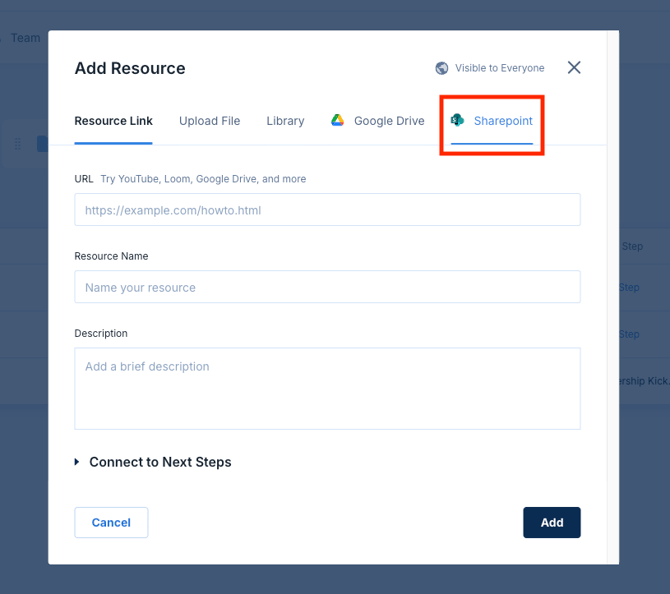The height and width of the screenshot is (594, 670).
Task: Open the Visible to Everyone setting
Action: 499,68
